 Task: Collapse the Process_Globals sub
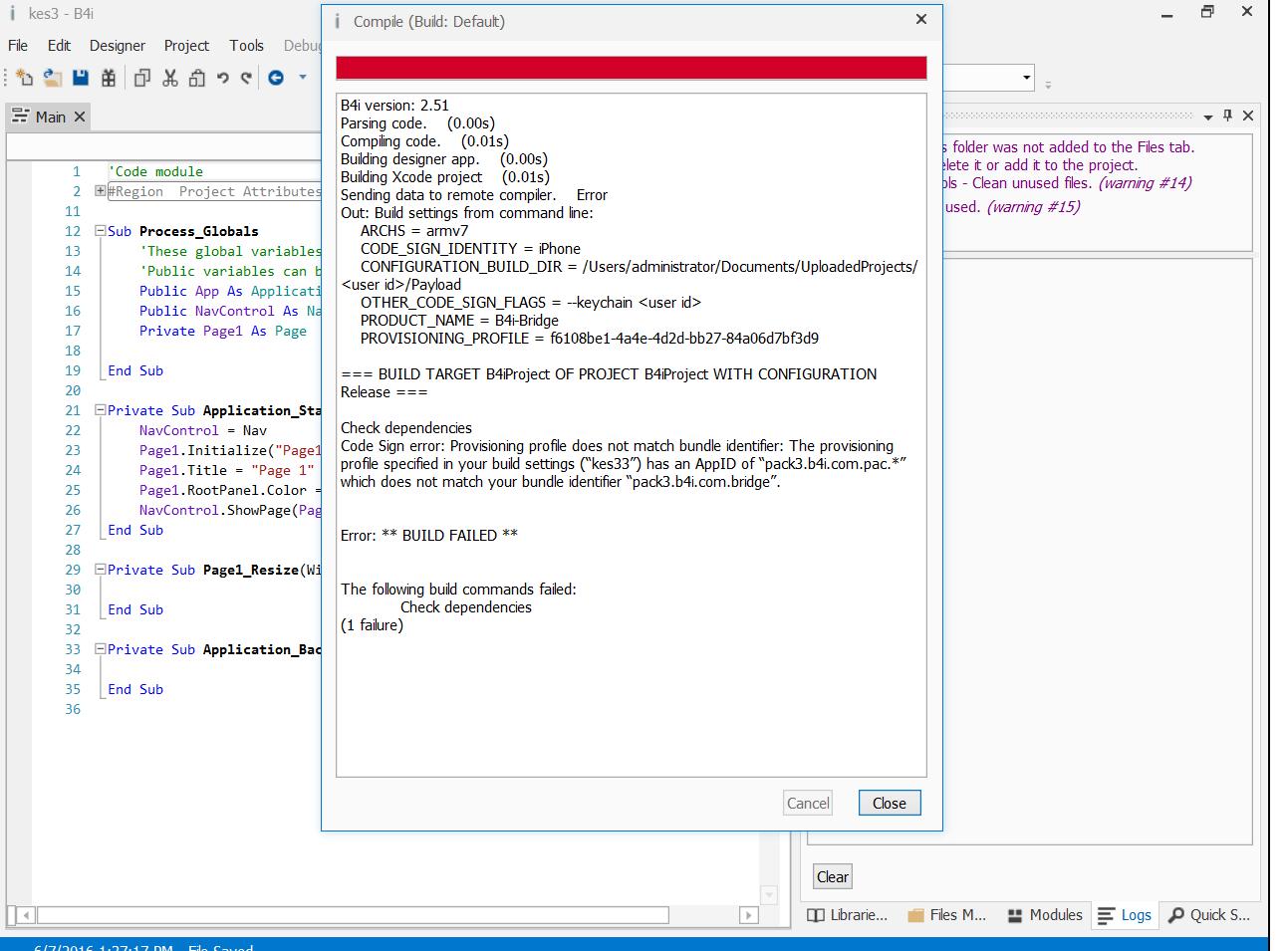click(x=100, y=231)
